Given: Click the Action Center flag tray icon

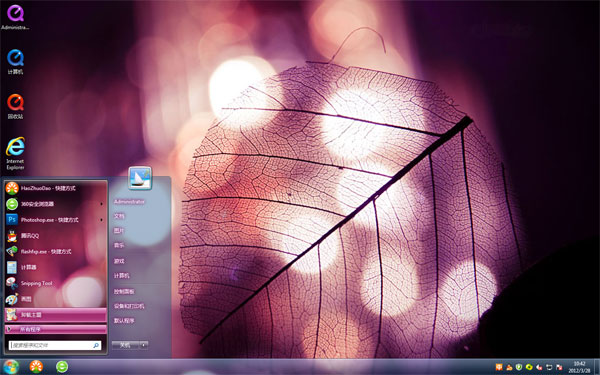Looking at the screenshot, I should point(559,367).
